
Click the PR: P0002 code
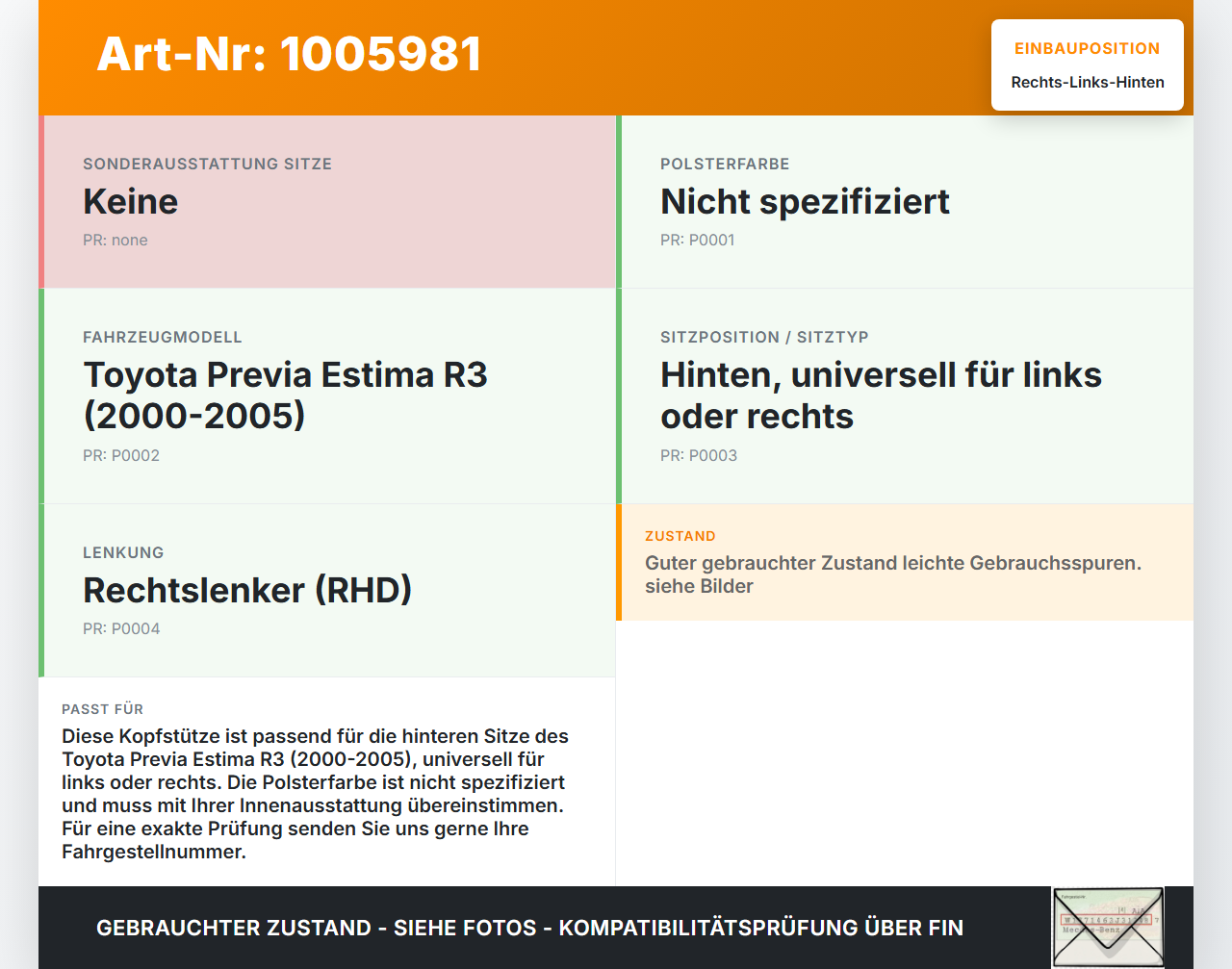coord(121,455)
